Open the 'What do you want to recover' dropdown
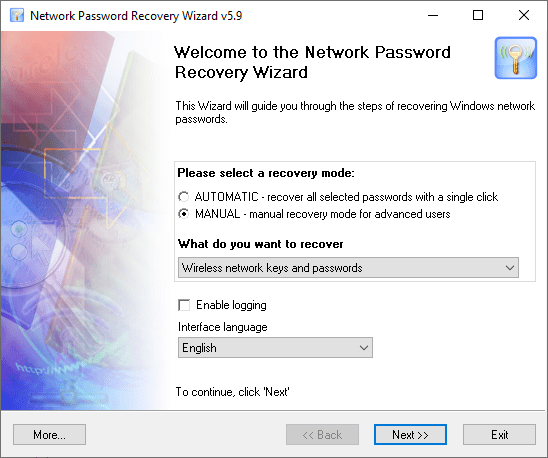Viewport: 548px width, 458px height. click(x=348, y=268)
